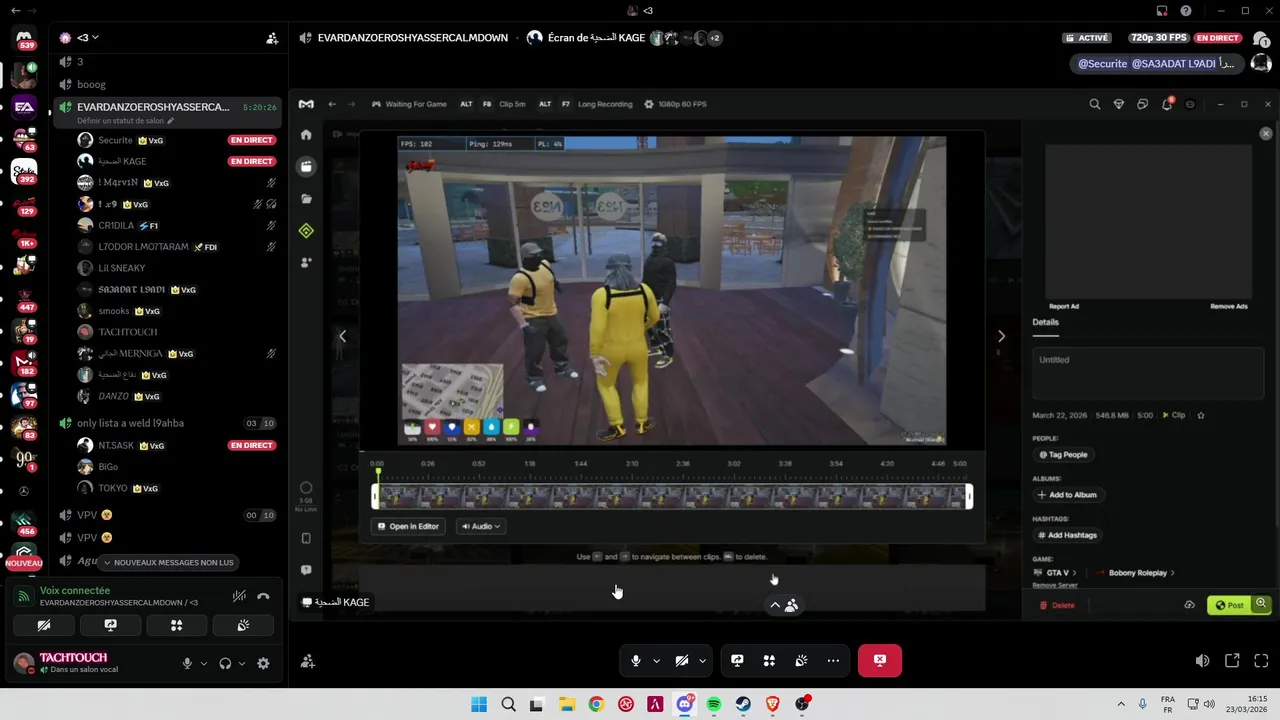
Task: Expand participants chevron above call bar
Action: [x=775, y=605]
